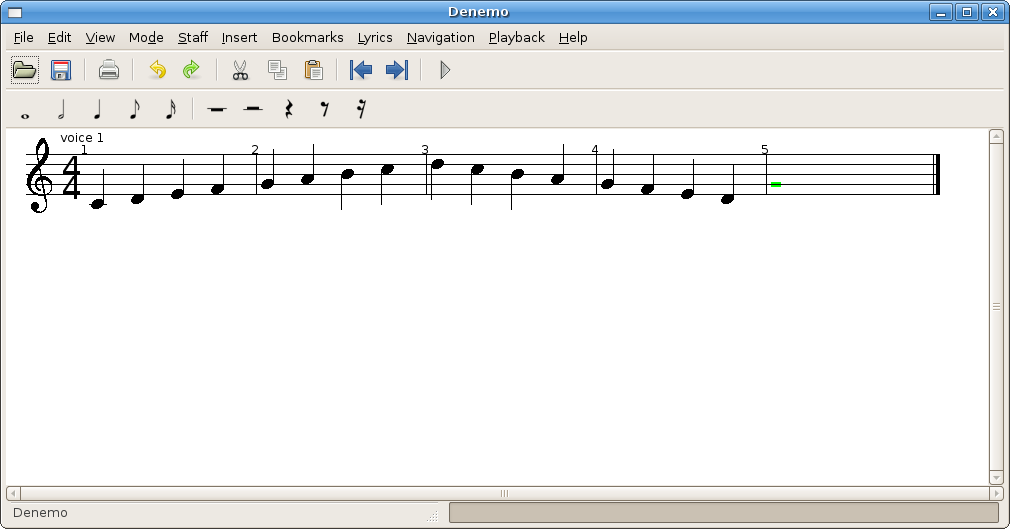Image resolution: width=1010 pixels, height=529 pixels.
Task: Go to the last measure
Action: click(x=397, y=70)
